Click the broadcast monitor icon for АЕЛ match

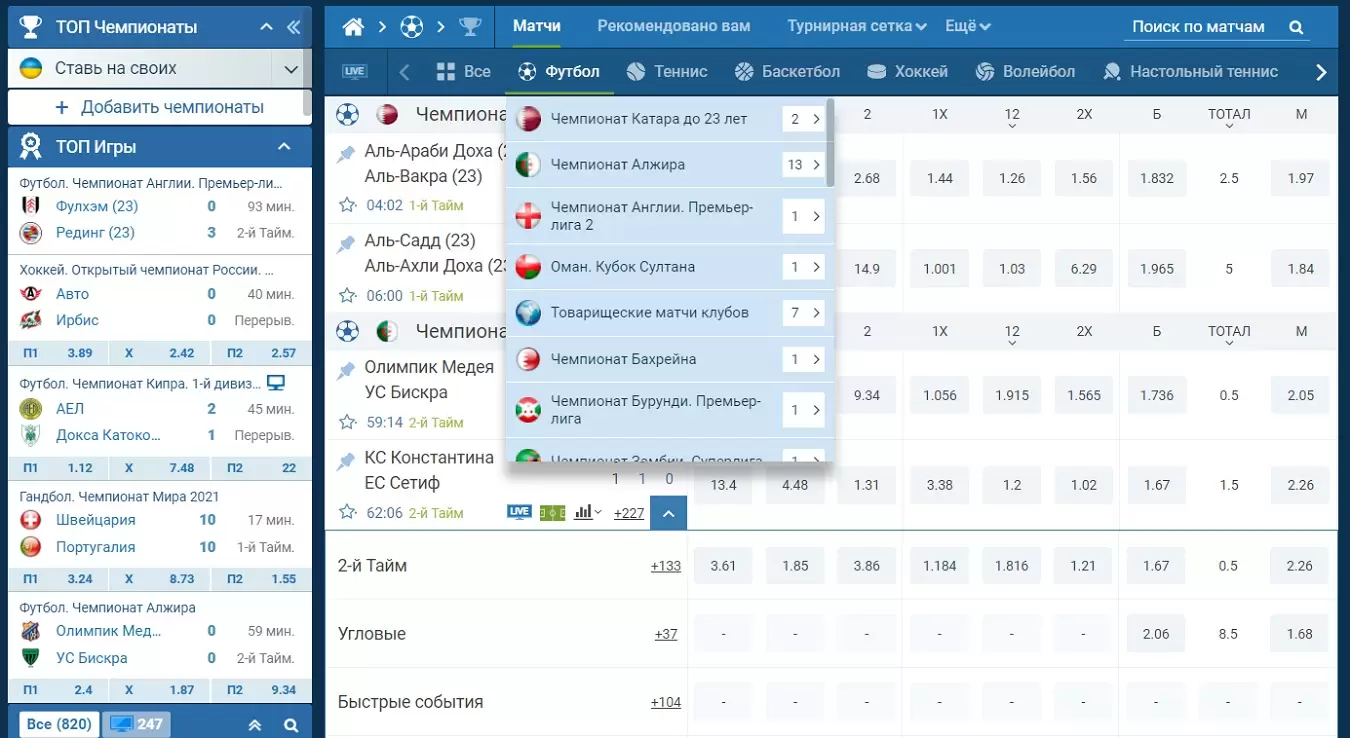coord(277,383)
